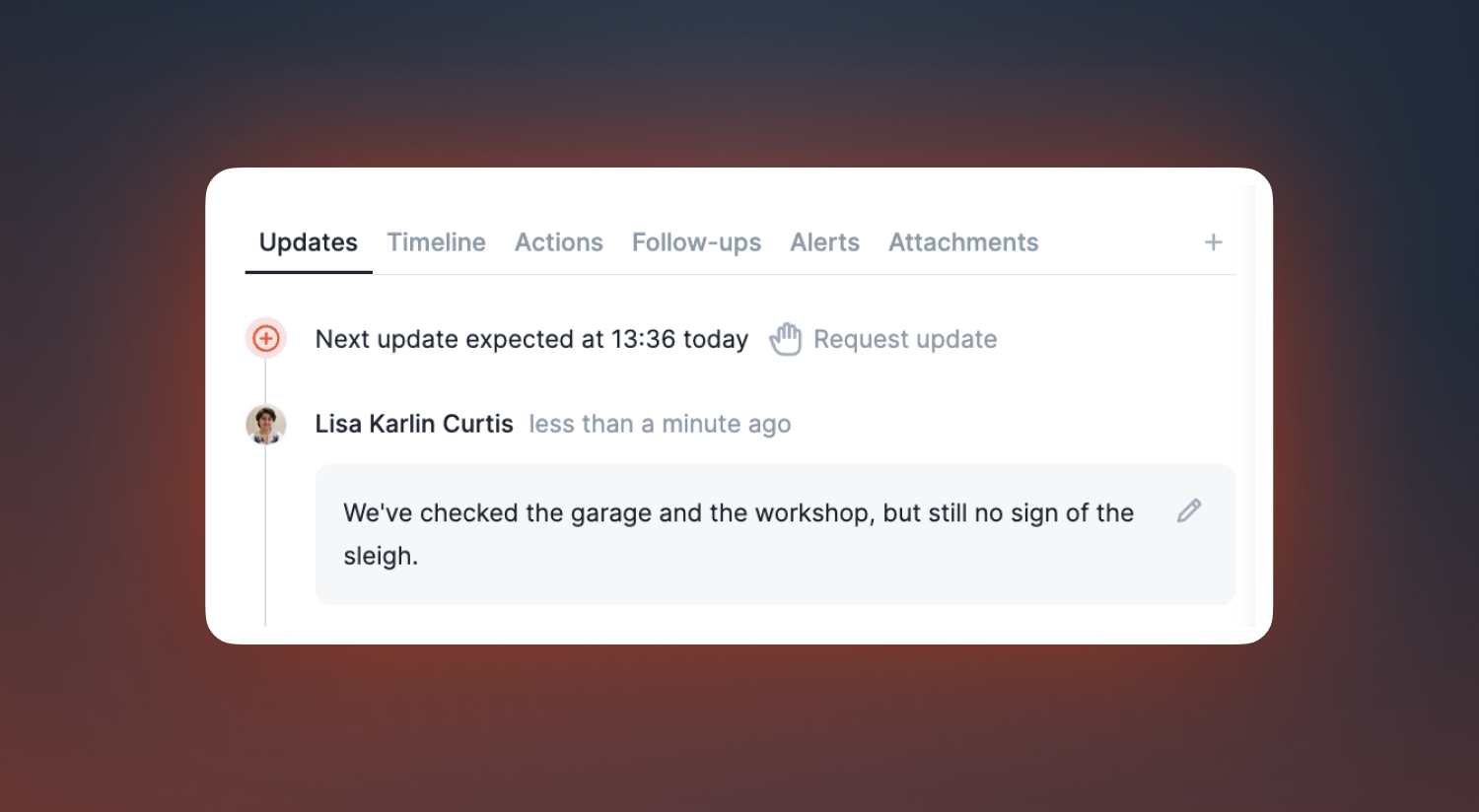Show the Alerts tab
1479x812 pixels.
824,242
